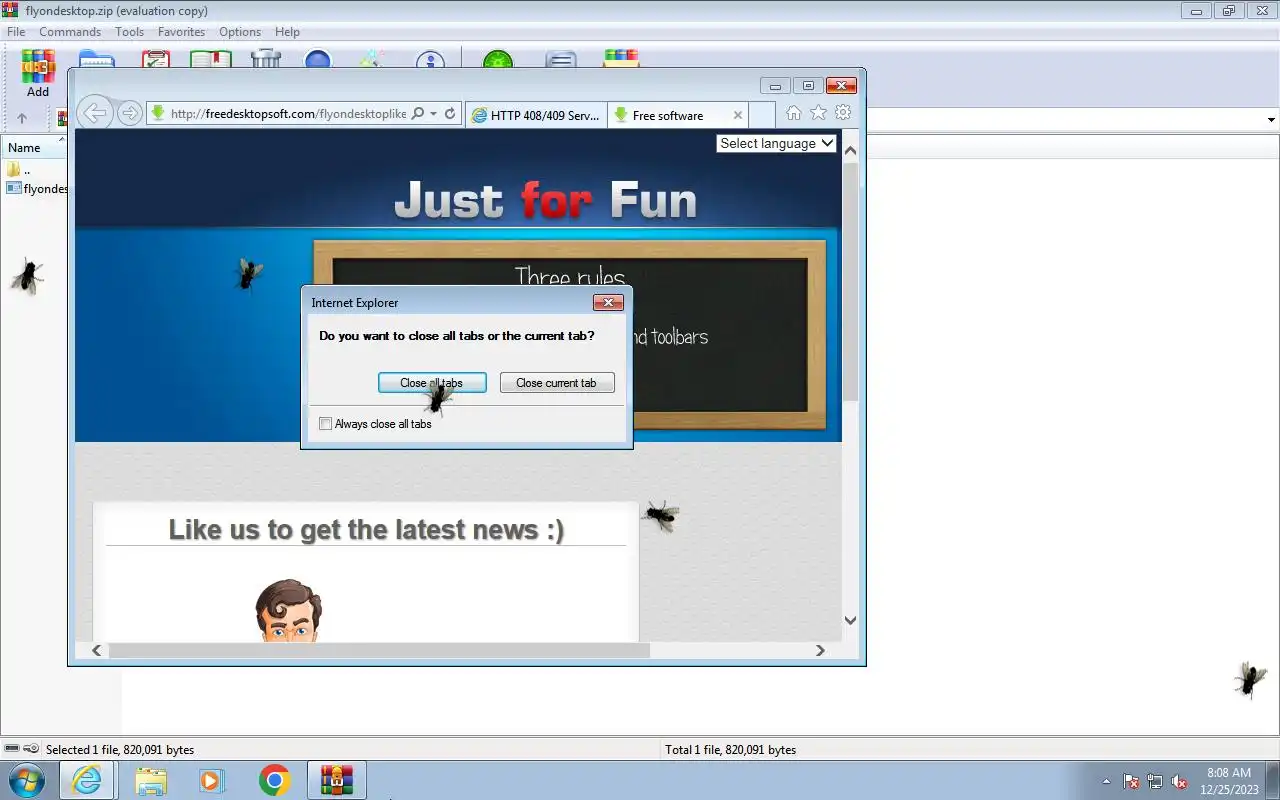Screen dimensions: 1280x800
Task: Open the address bar autocomplete dropdown arrow
Action: click(433, 114)
